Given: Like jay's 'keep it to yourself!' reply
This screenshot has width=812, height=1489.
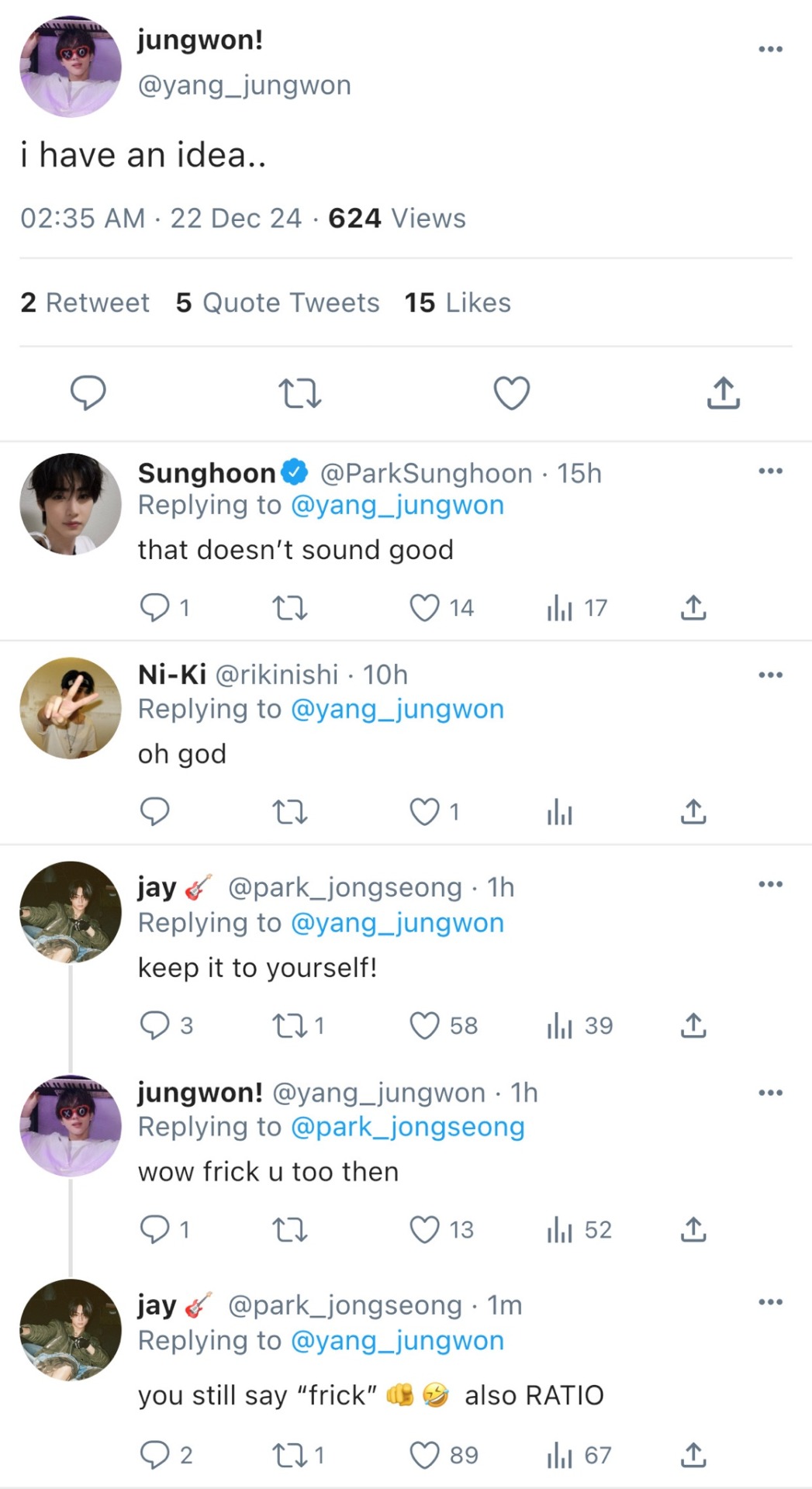Looking at the screenshot, I should [x=424, y=1025].
